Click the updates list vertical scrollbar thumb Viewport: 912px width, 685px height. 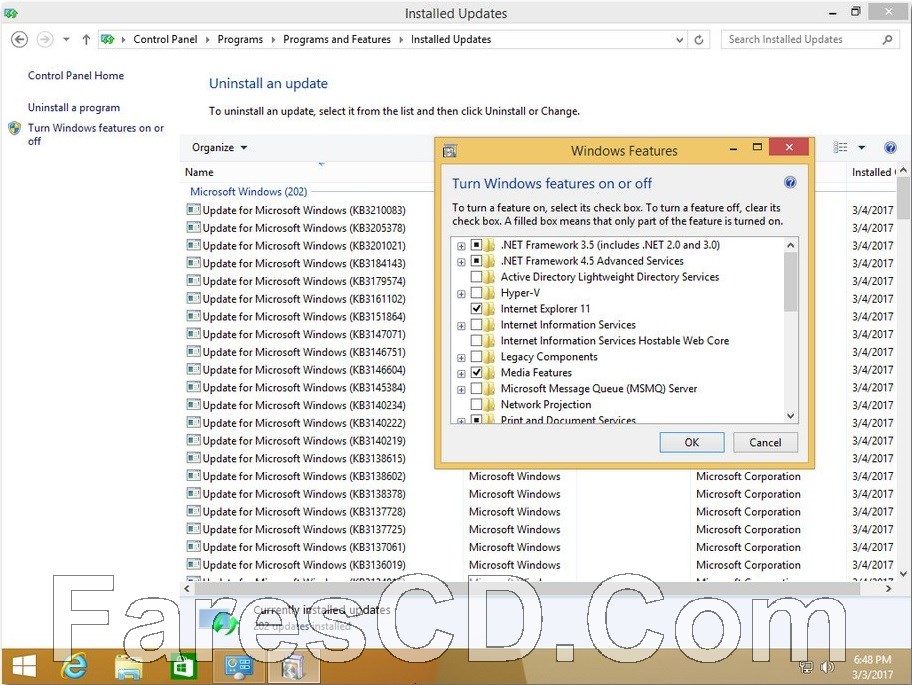(903, 198)
